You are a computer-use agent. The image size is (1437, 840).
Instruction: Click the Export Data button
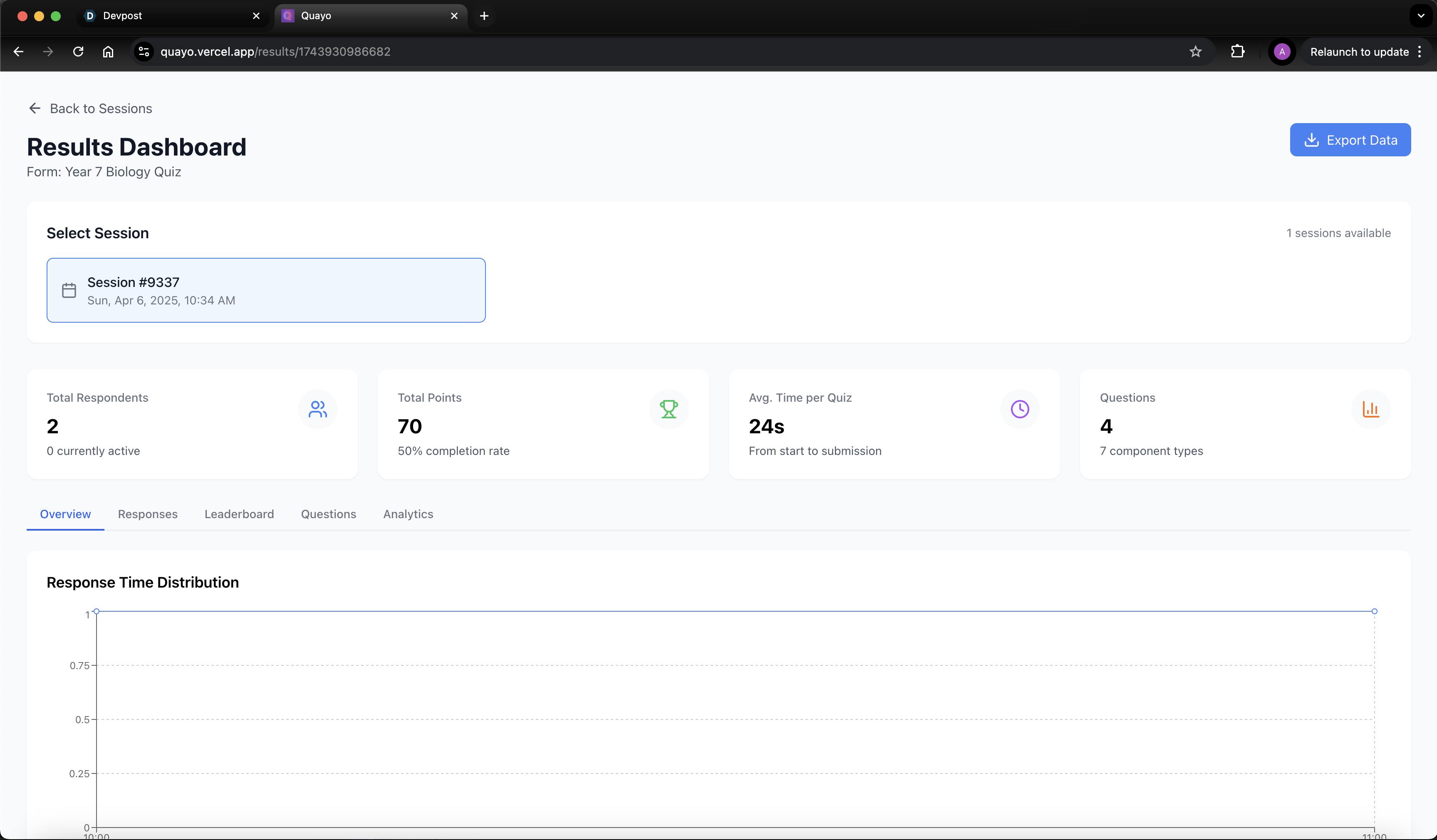[x=1350, y=140]
